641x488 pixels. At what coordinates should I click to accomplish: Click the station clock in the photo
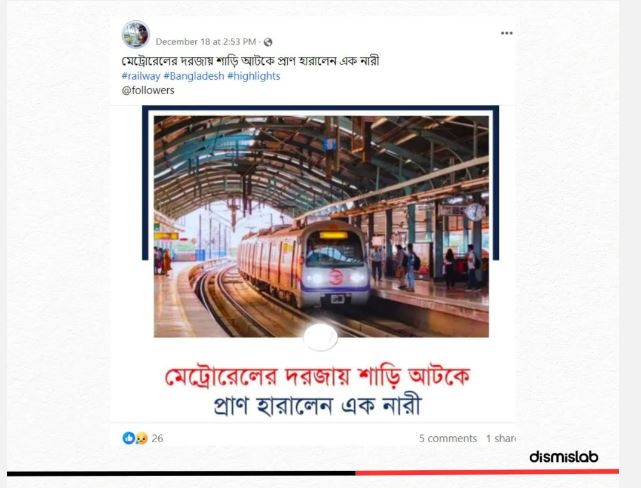coord(475,212)
